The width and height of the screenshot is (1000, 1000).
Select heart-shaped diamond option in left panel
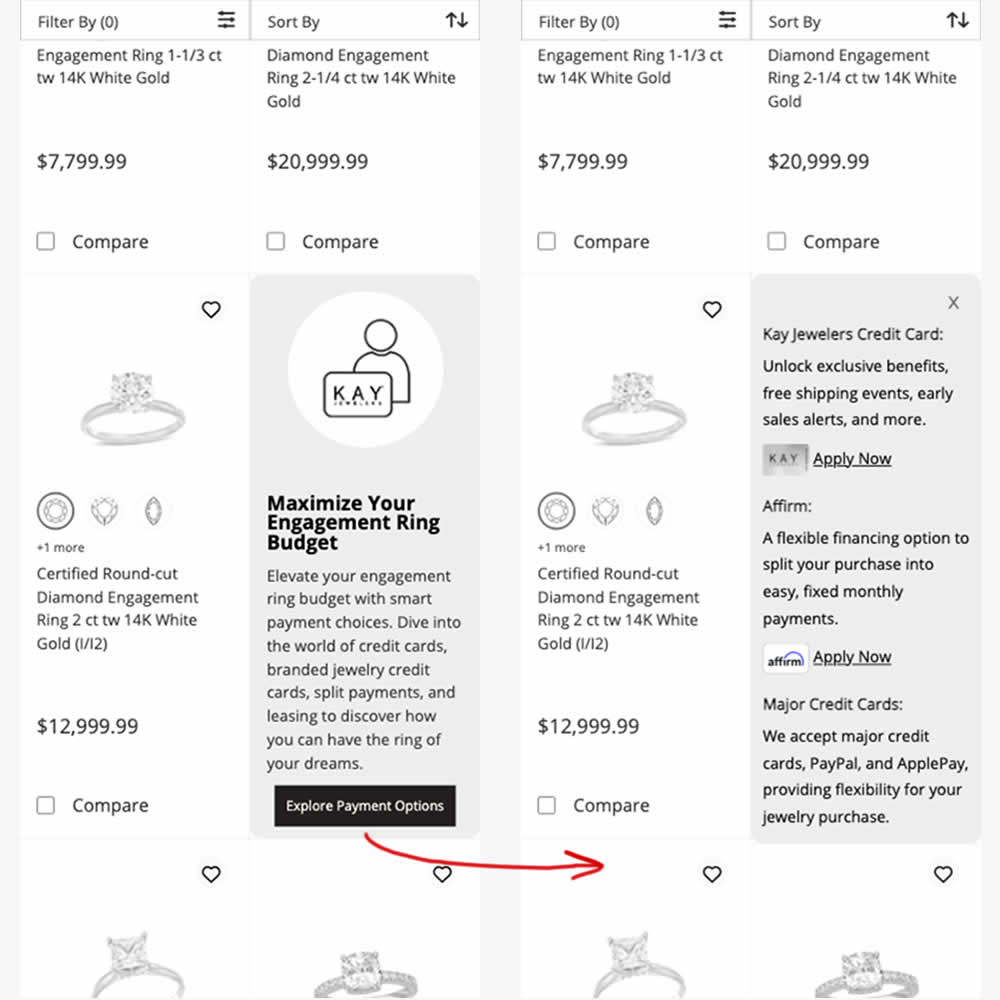(105, 511)
